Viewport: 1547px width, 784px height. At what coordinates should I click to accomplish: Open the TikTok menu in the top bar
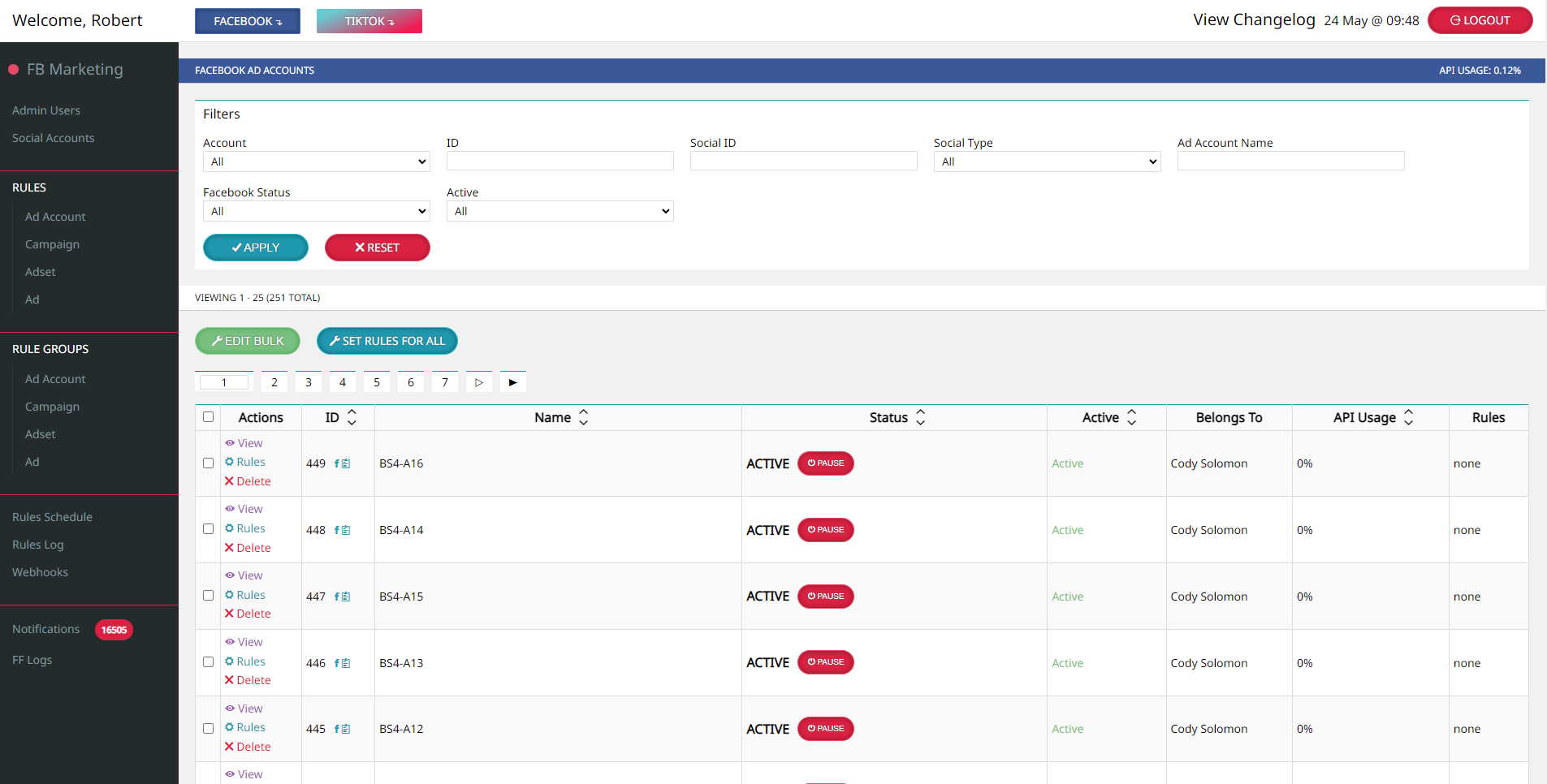click(369, 21)
